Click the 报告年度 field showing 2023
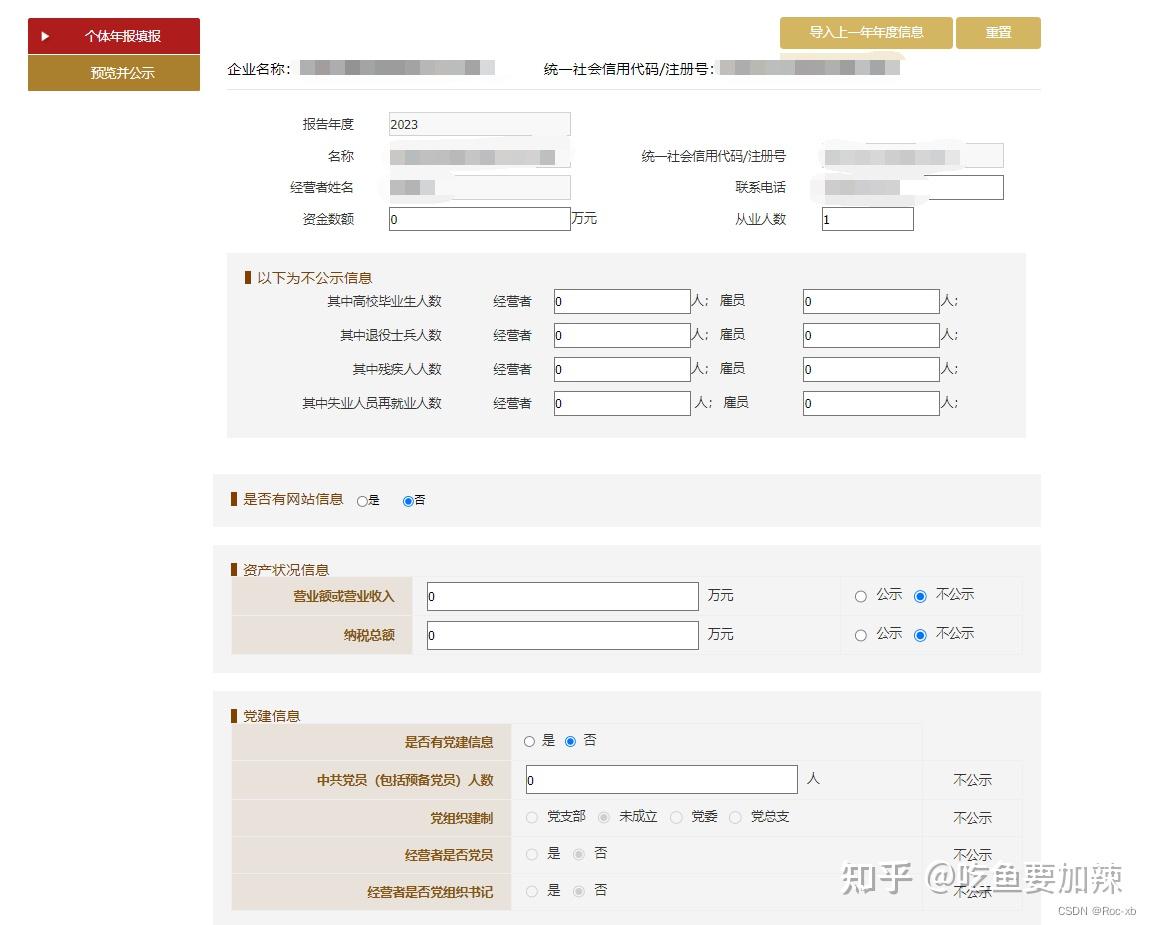Viewport: 1151px width, 925px height. 479,123
